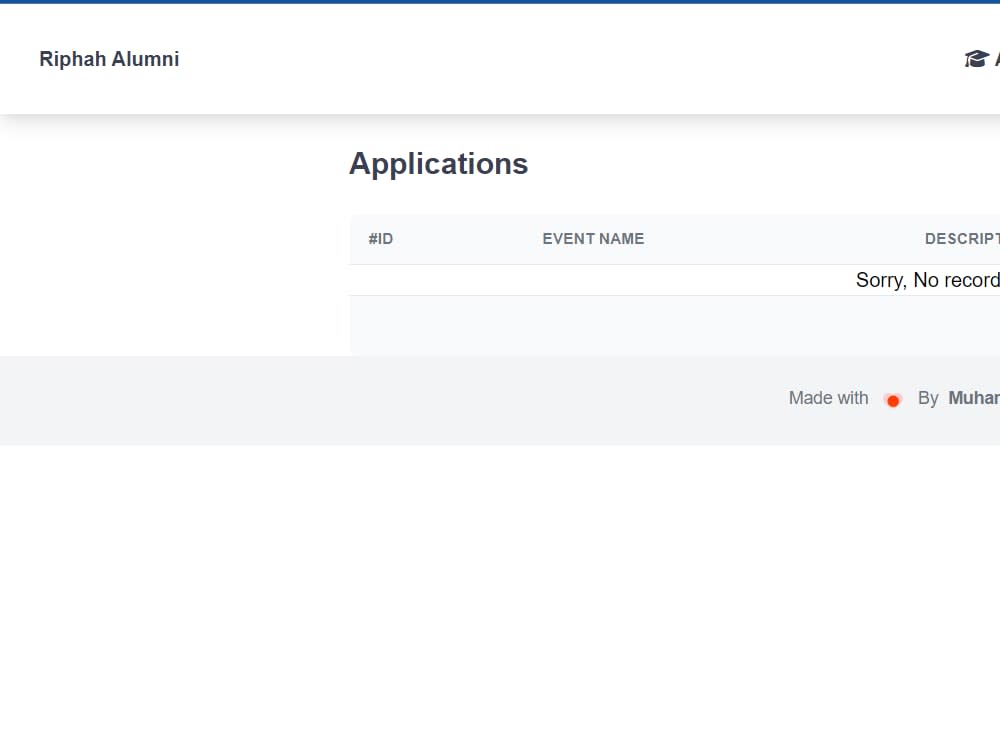
Task: Select the #ID column header
Action: tap(381, 239)
